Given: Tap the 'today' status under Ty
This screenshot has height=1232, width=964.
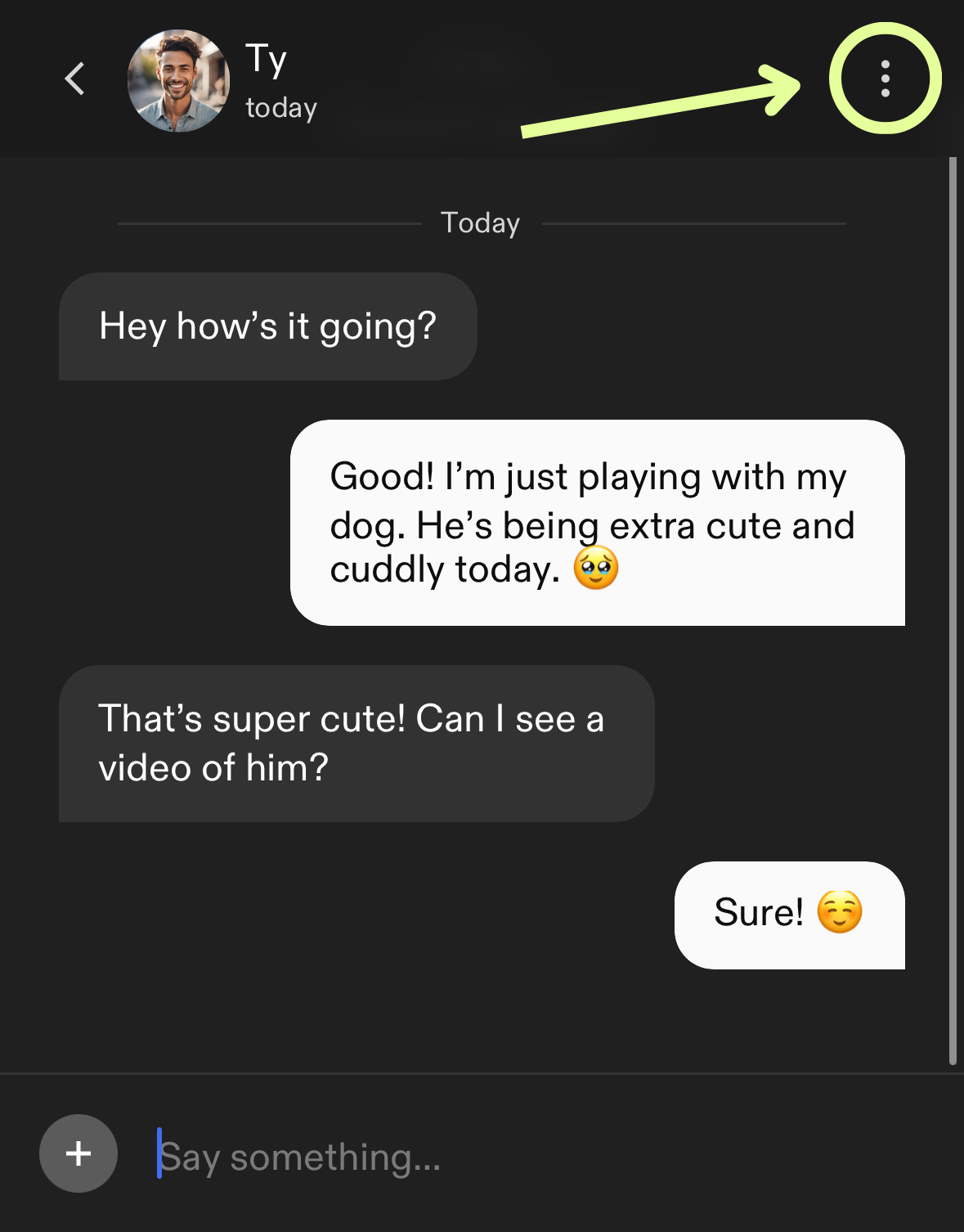Looking at the screenshot, I should tap(281, 108).
